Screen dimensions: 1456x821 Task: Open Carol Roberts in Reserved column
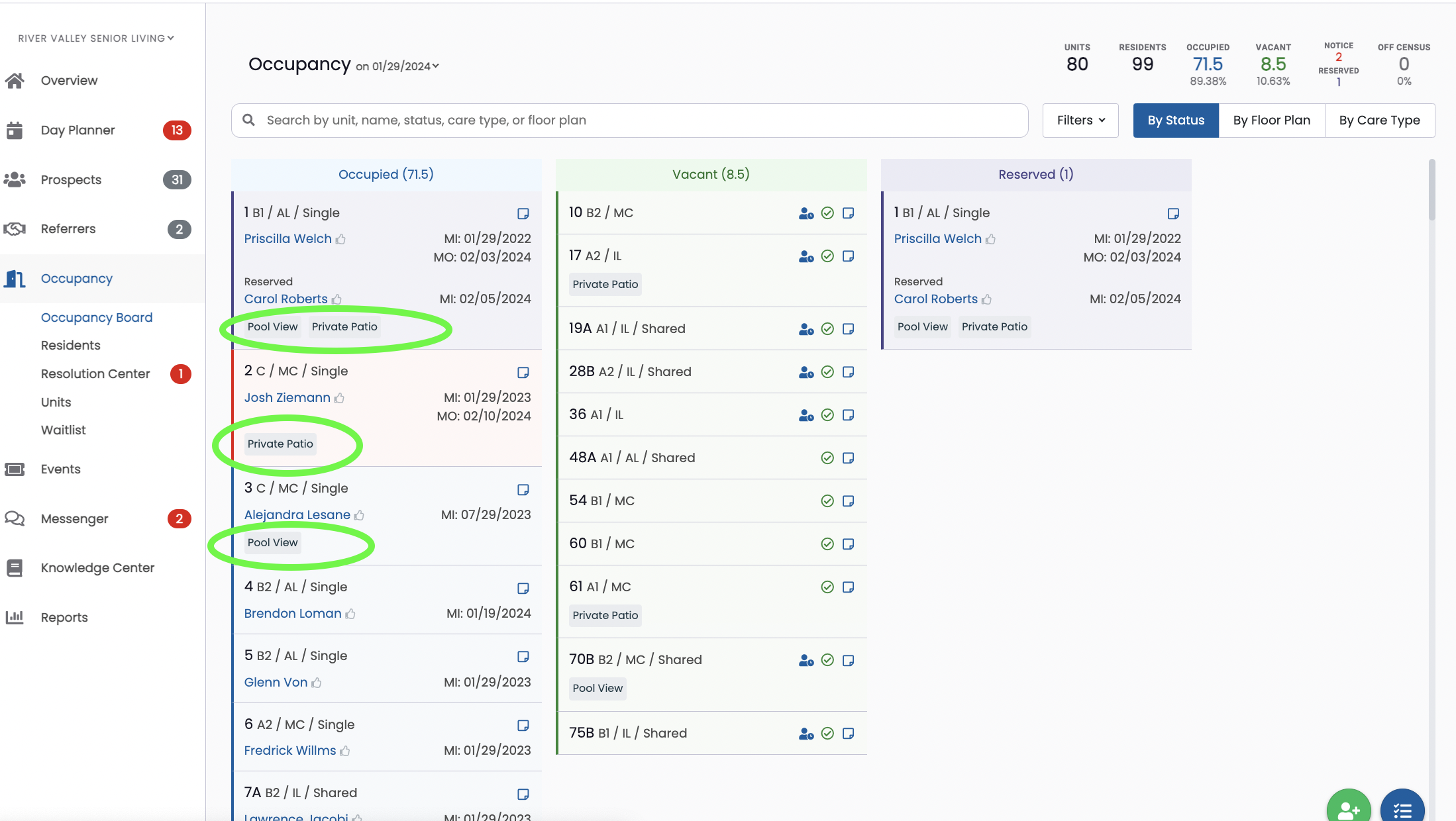click(936, 299)
